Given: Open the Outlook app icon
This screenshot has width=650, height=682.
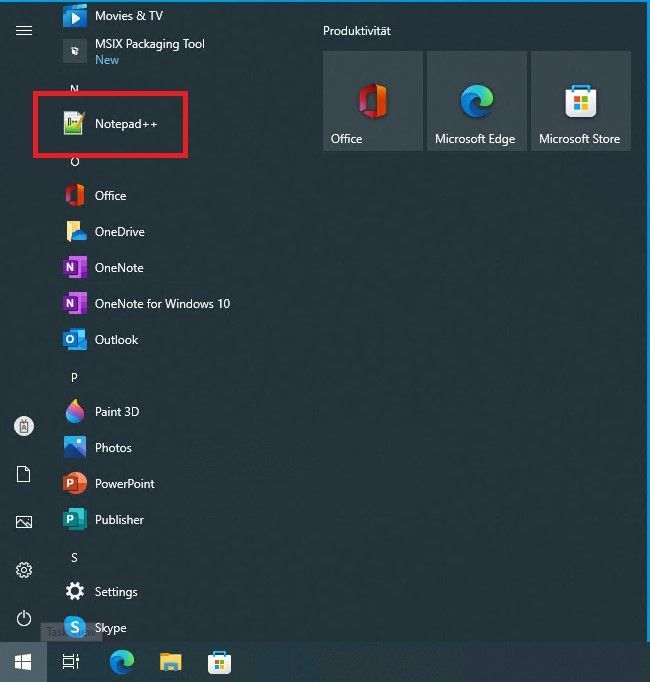Looking at the screenshot, I should click(x=75, y=339).
